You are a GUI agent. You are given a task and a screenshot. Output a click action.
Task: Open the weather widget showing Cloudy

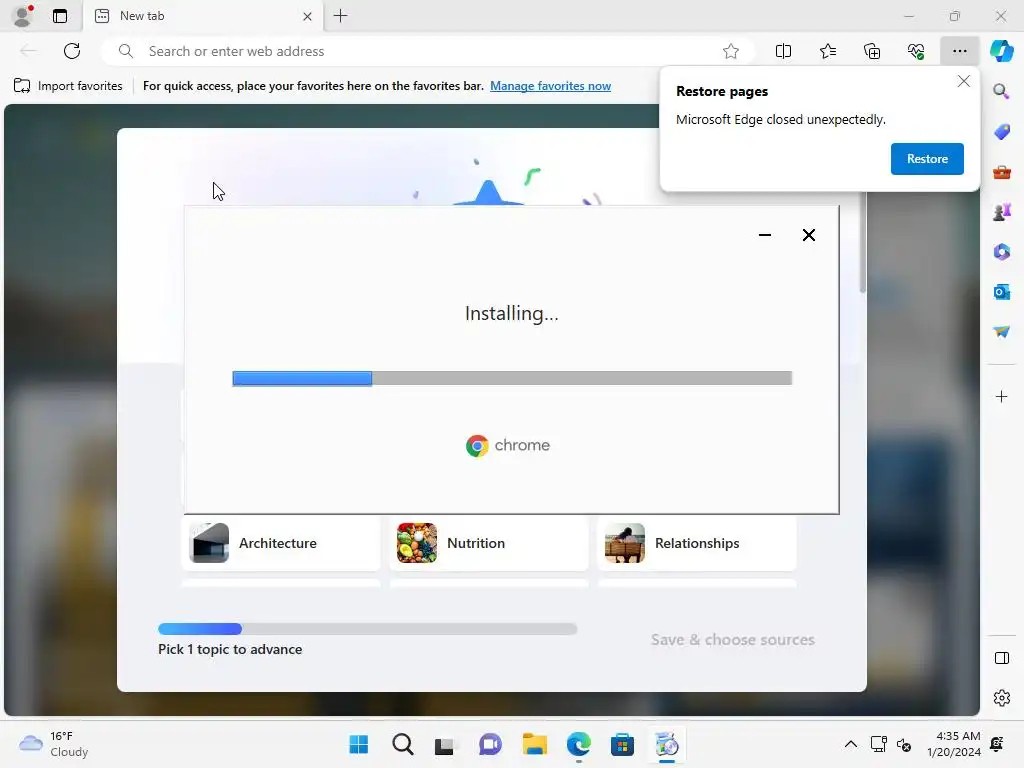(x=54, y=744)
